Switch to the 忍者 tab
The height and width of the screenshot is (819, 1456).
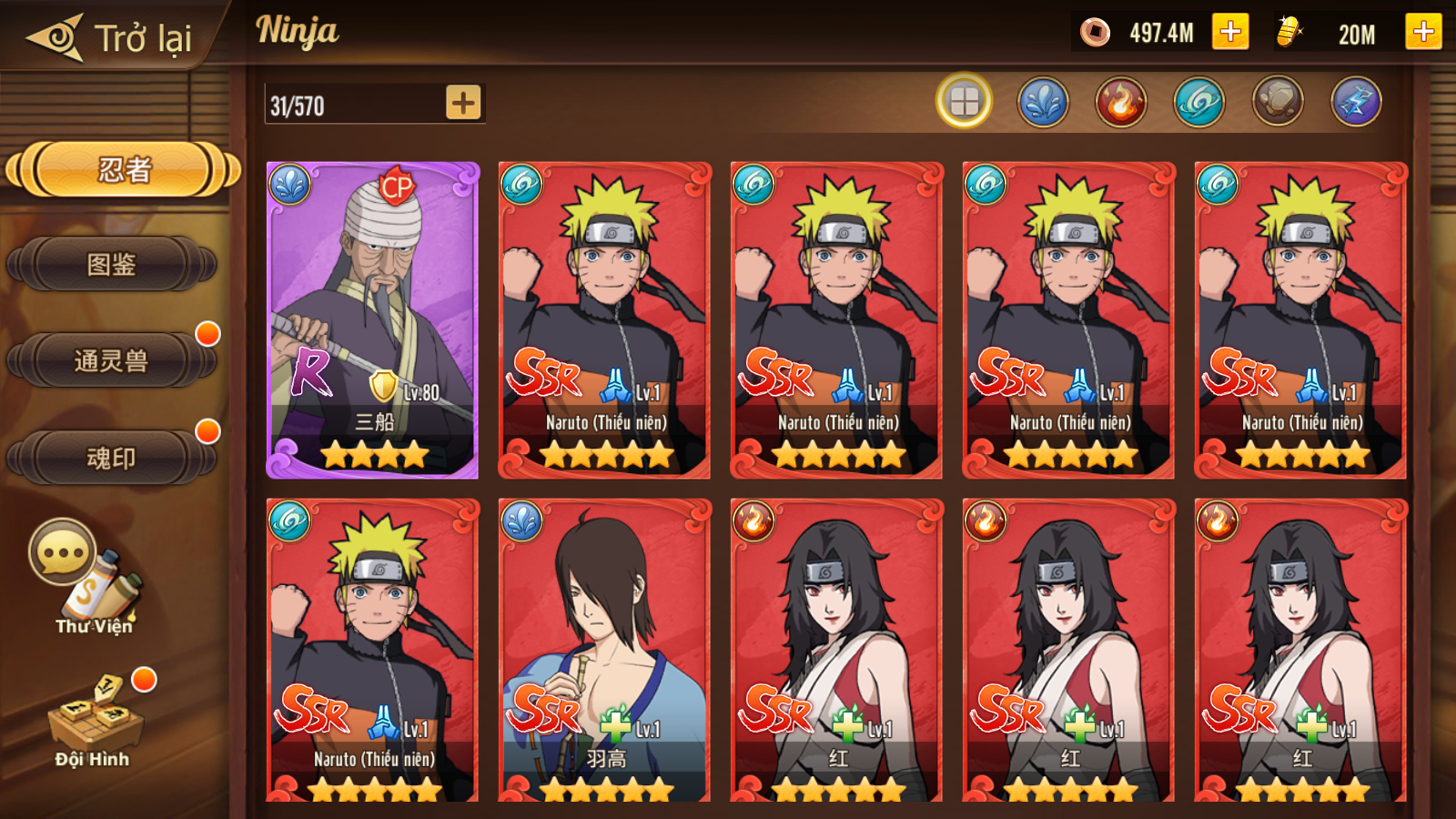pos(123,169)
